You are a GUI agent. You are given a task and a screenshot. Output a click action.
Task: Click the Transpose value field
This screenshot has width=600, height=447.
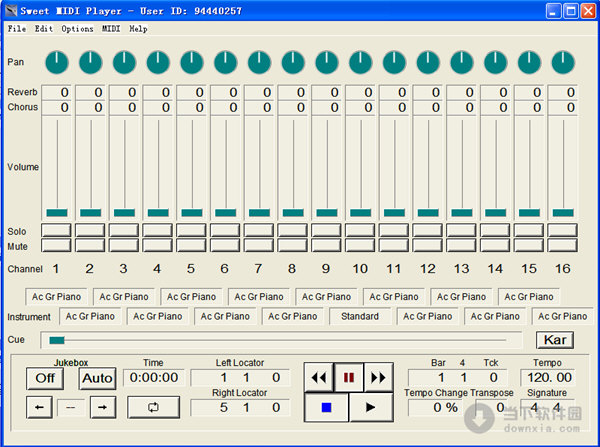tap(491, 408)
